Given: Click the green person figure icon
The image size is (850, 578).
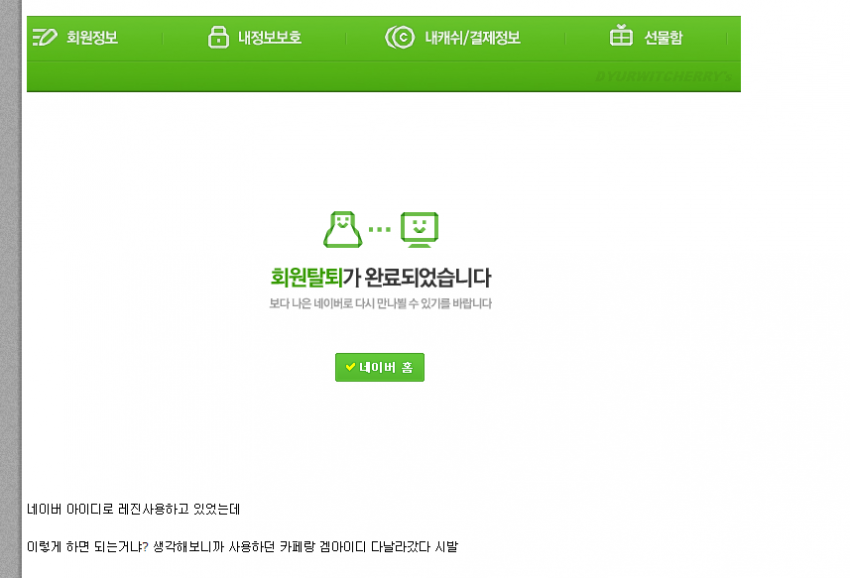Looking at the screenshot, I should click(x=343, y=229).
